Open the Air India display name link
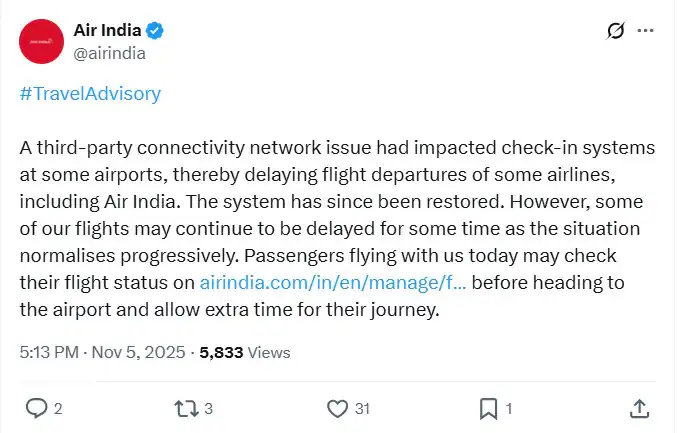The image size is (681, 433). click(107, 30)
